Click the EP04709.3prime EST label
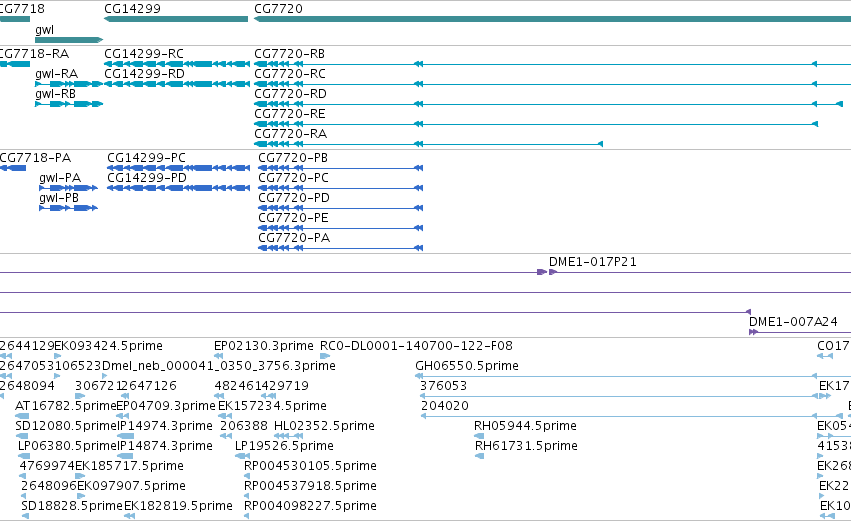The height and width of the screenshot is (521, 851). coord(166,406)
